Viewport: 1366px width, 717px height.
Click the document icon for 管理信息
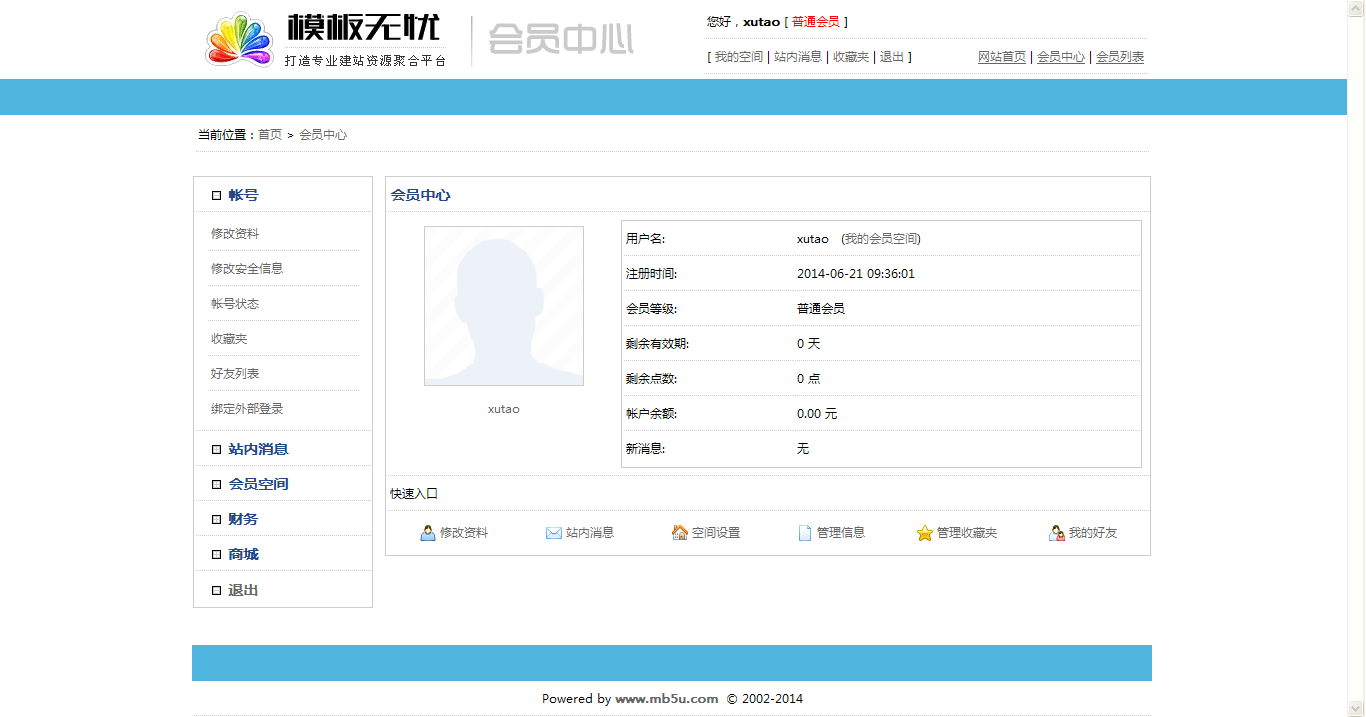[805, 533]
